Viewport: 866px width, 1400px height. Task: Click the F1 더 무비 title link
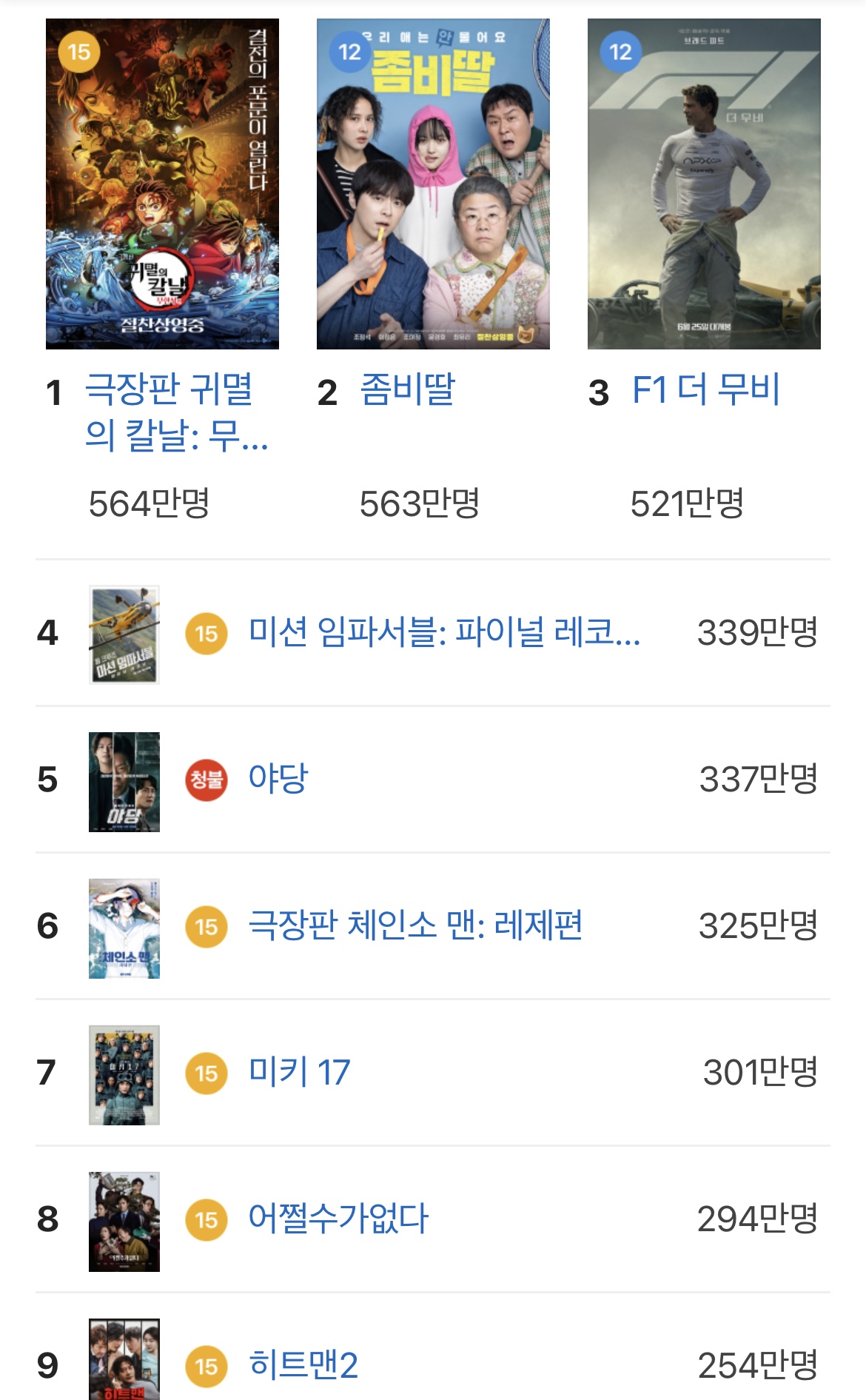(x=706, y=389)
